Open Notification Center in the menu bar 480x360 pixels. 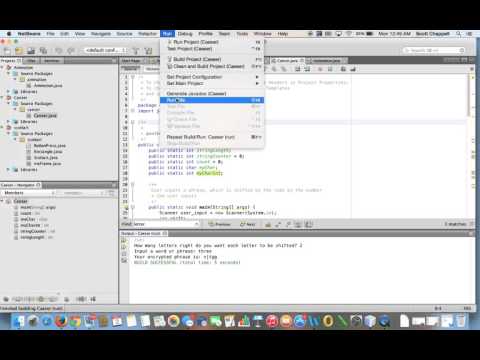[469, 34]
